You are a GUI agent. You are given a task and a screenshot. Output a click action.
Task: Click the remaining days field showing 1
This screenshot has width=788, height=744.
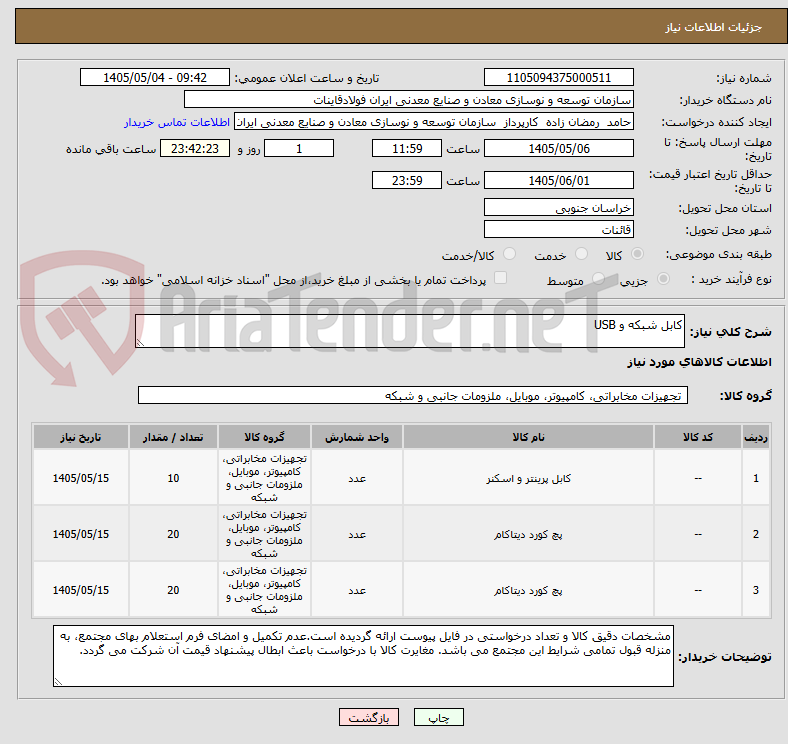[x=299, y=148]
